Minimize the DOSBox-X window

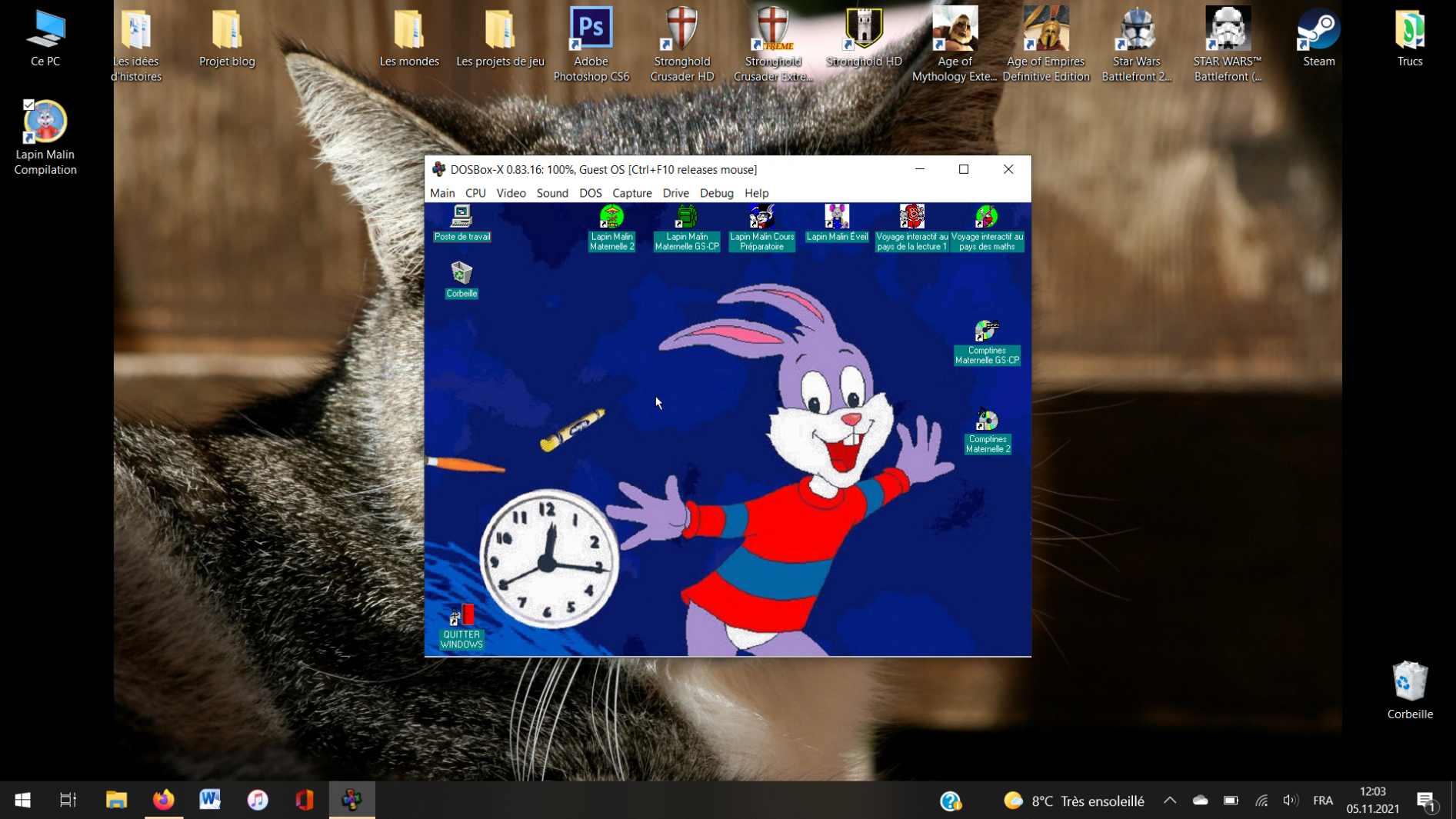click(920, 169)
